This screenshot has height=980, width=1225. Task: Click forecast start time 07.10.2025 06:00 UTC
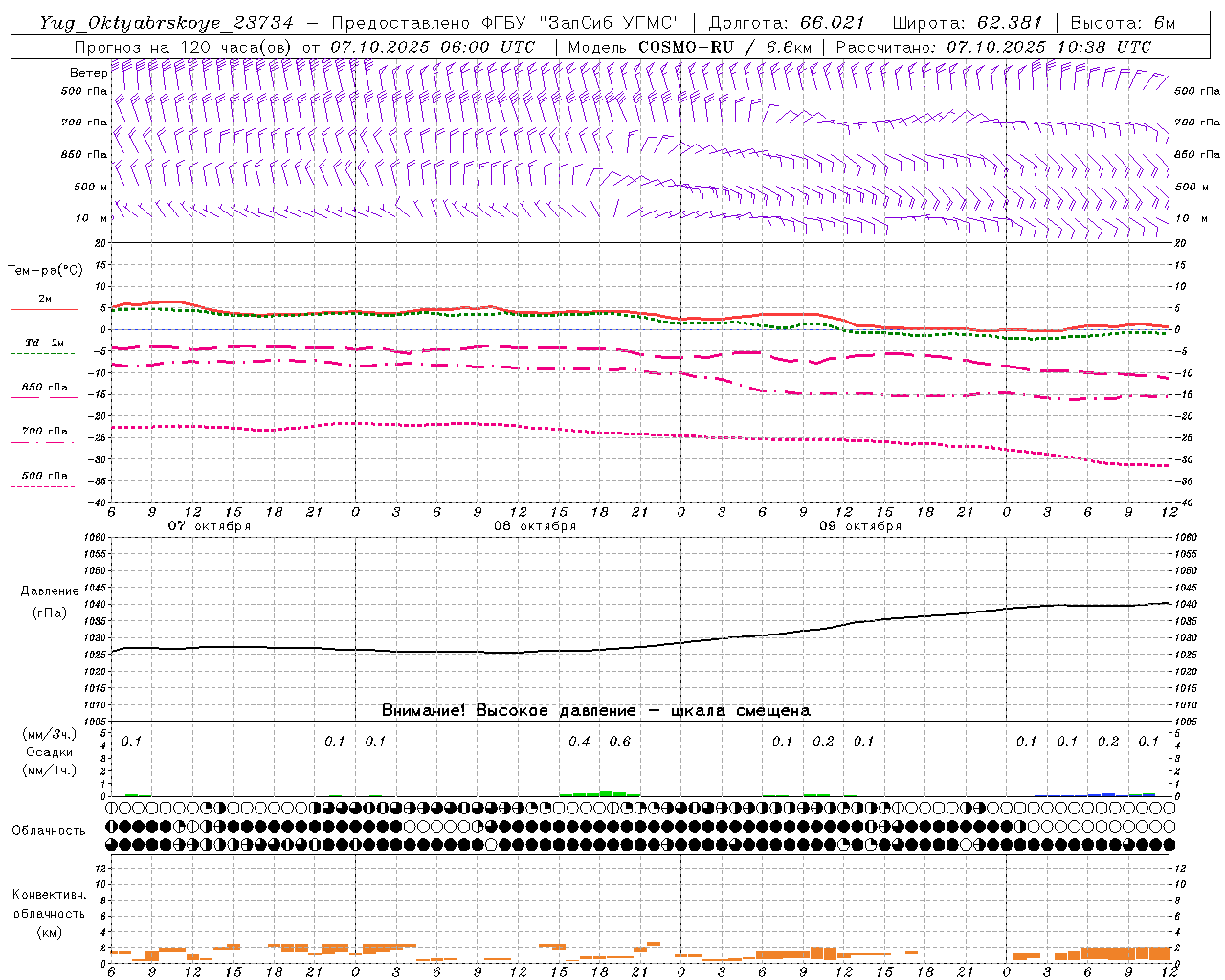click(x=433, y=46)
